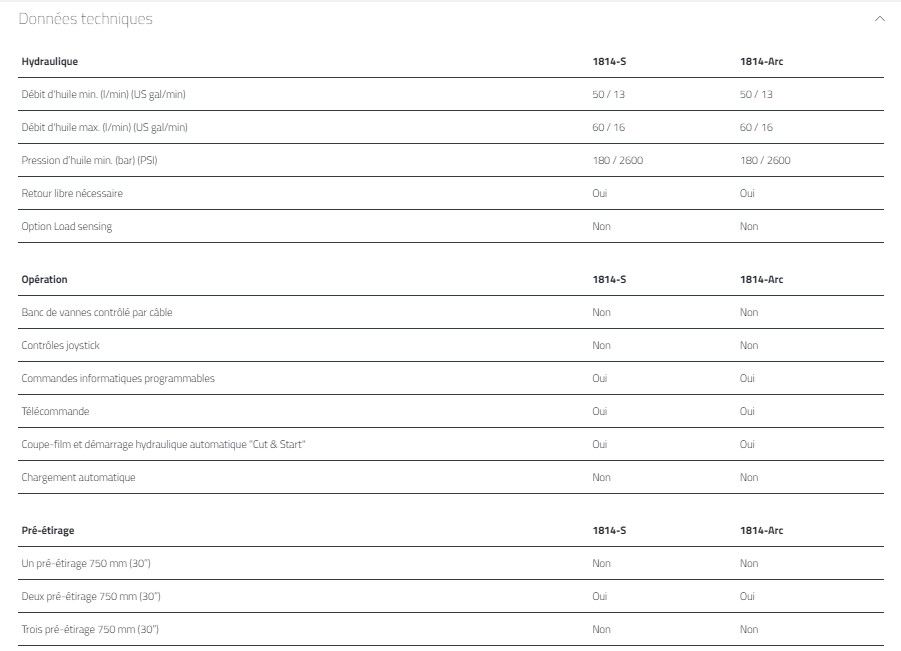
Task: Click the Chargement automatique row label
Action: coord(78,478)
